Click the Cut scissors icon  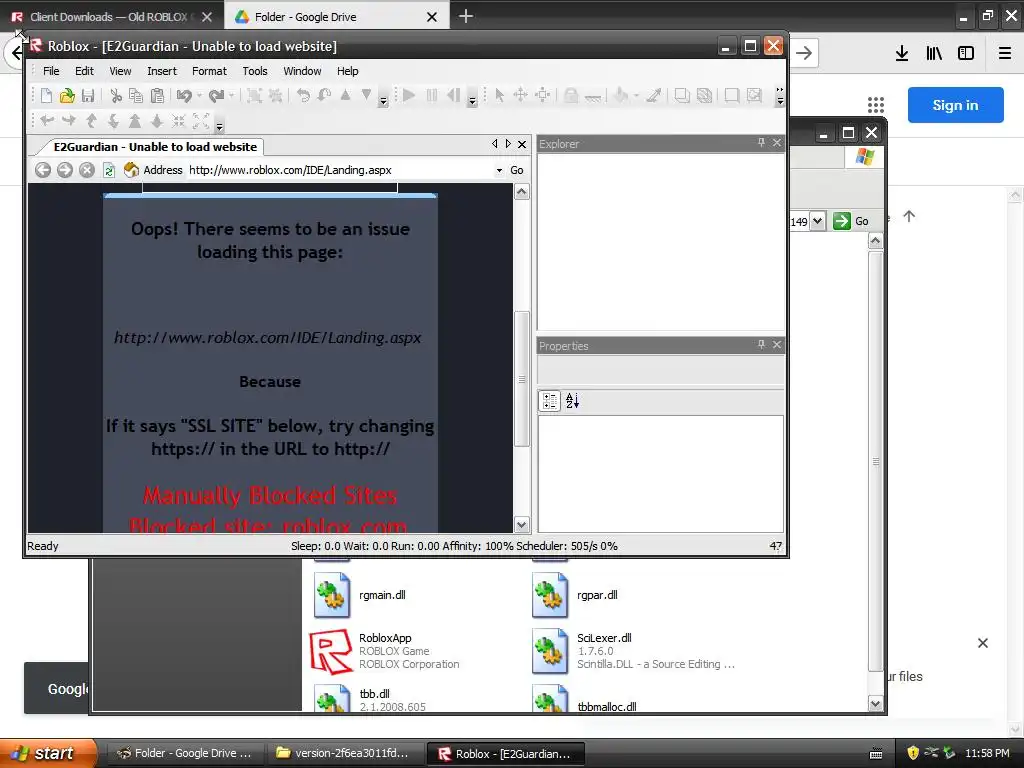[x=116, y=96]
